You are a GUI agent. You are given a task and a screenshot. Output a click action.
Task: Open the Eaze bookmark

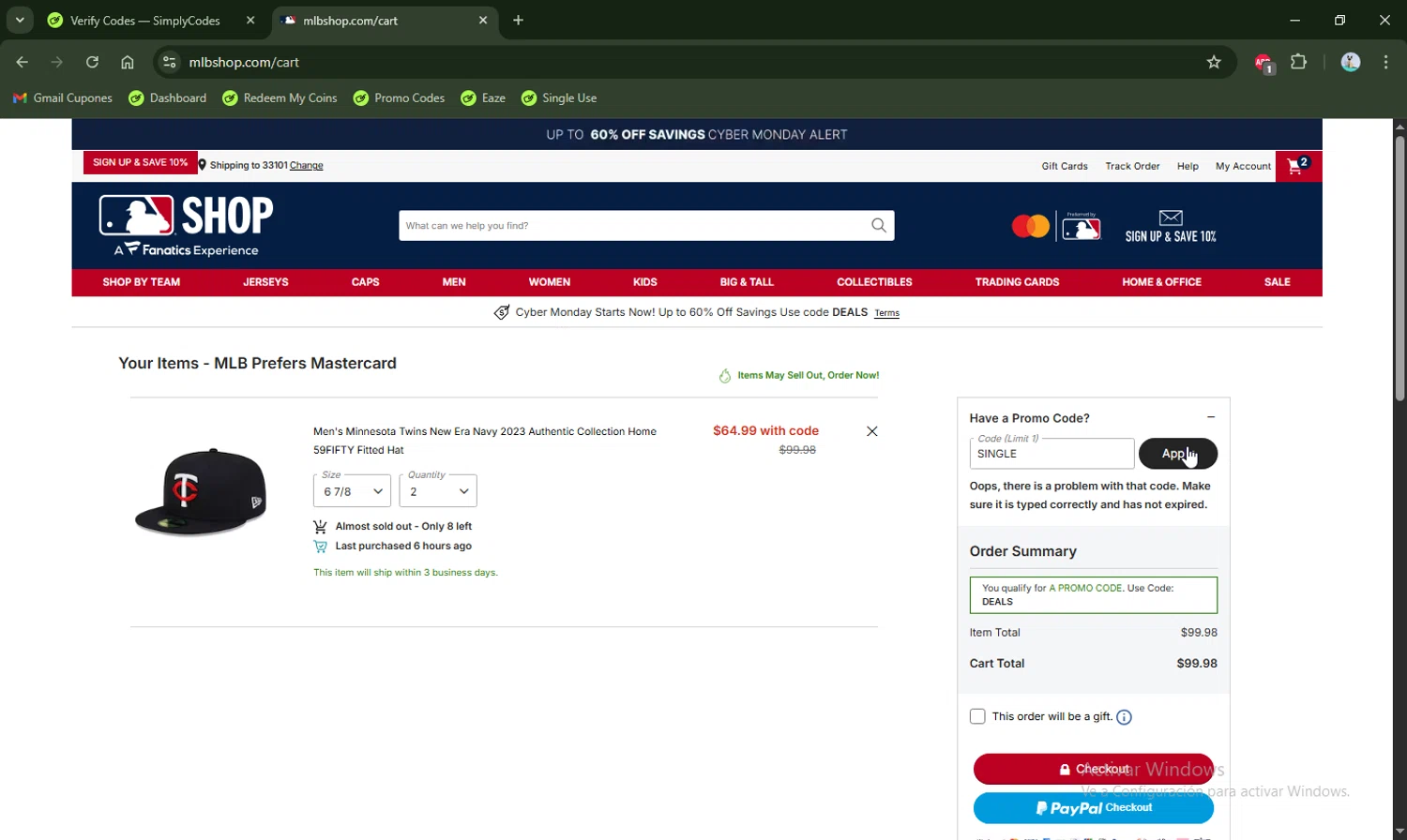pyautogui.click(x=483, y=97)
